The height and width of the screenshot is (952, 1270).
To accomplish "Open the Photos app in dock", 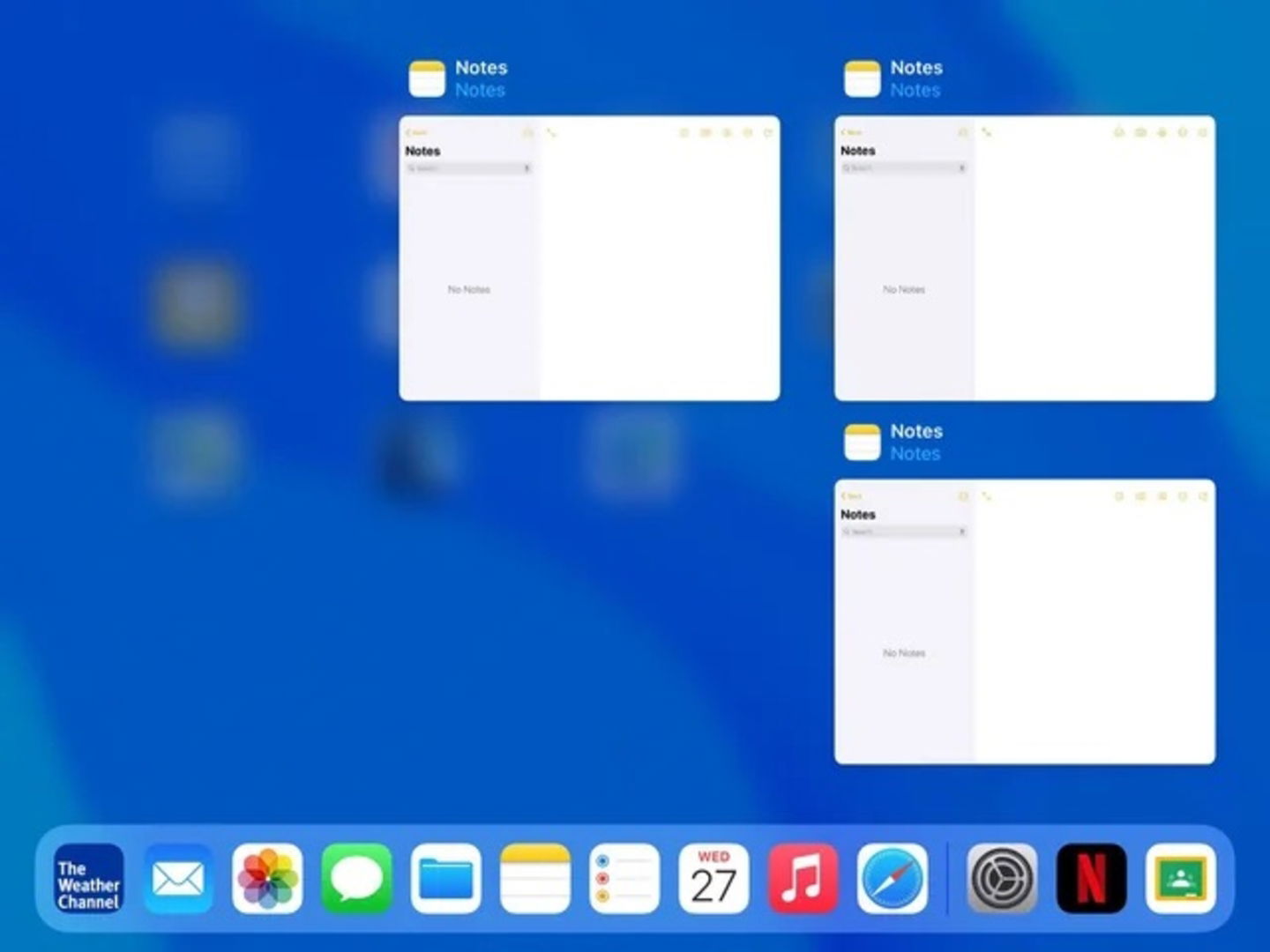I will click(x=267, y=879).
